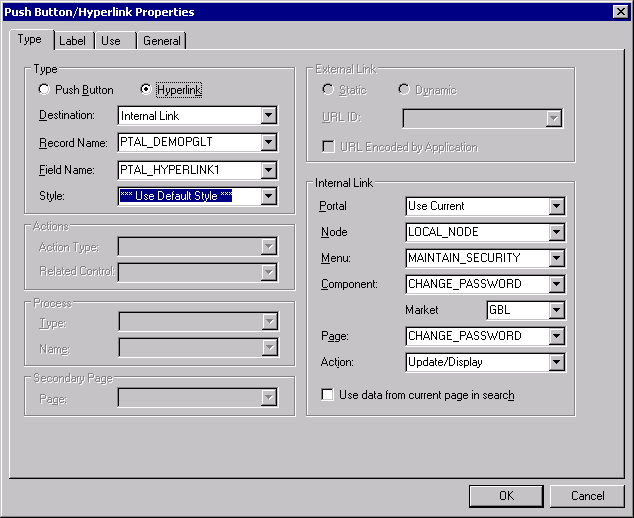Open the Menu dropdown arrow
Viewport: 634px width, 518px height.
click(556, 258)
